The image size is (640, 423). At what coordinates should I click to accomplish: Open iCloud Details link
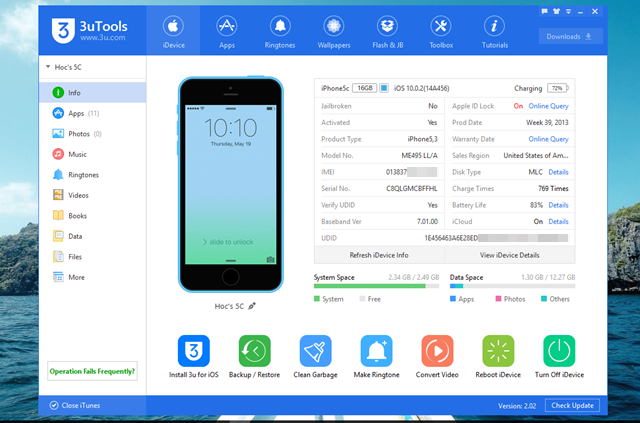pos(558,221)
